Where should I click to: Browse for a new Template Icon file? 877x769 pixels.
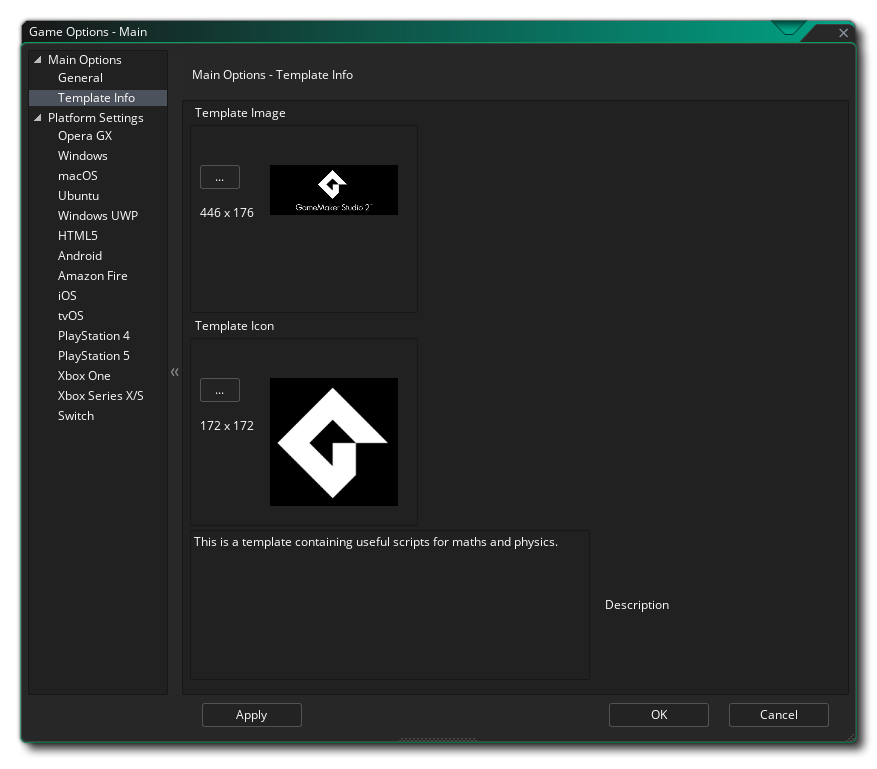220,390
